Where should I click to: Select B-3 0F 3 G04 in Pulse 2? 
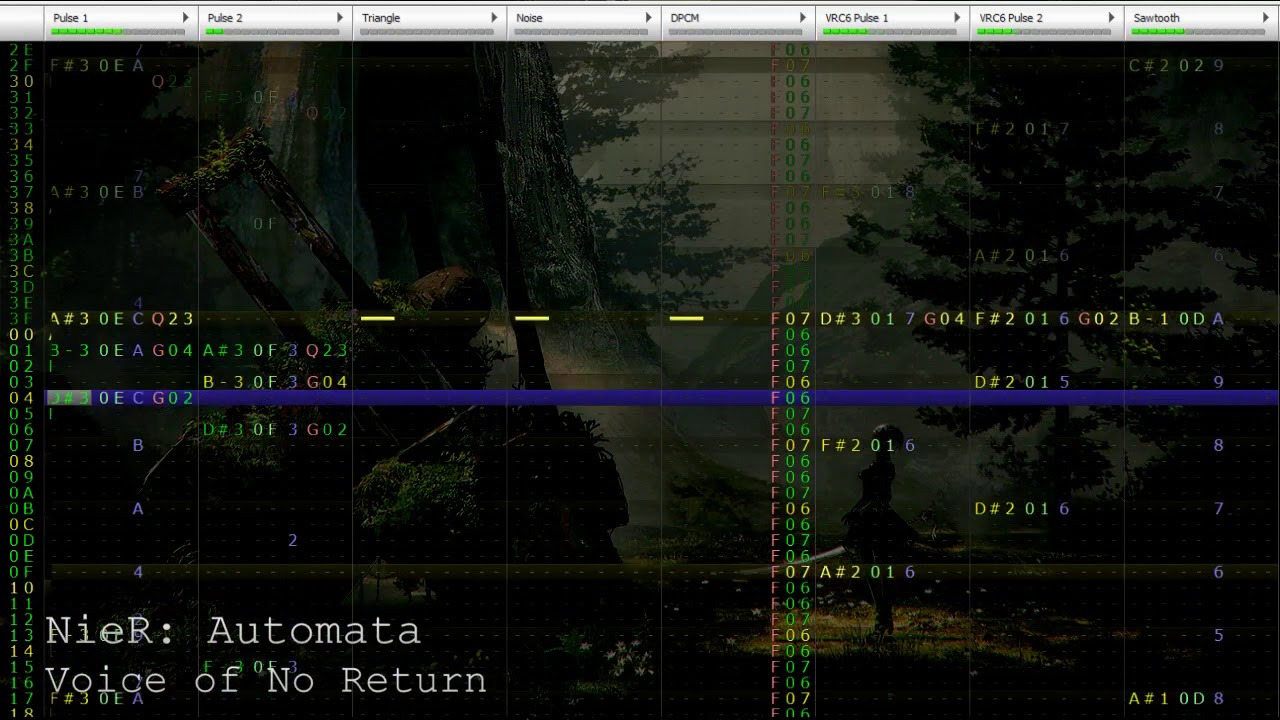pos(275,382)
